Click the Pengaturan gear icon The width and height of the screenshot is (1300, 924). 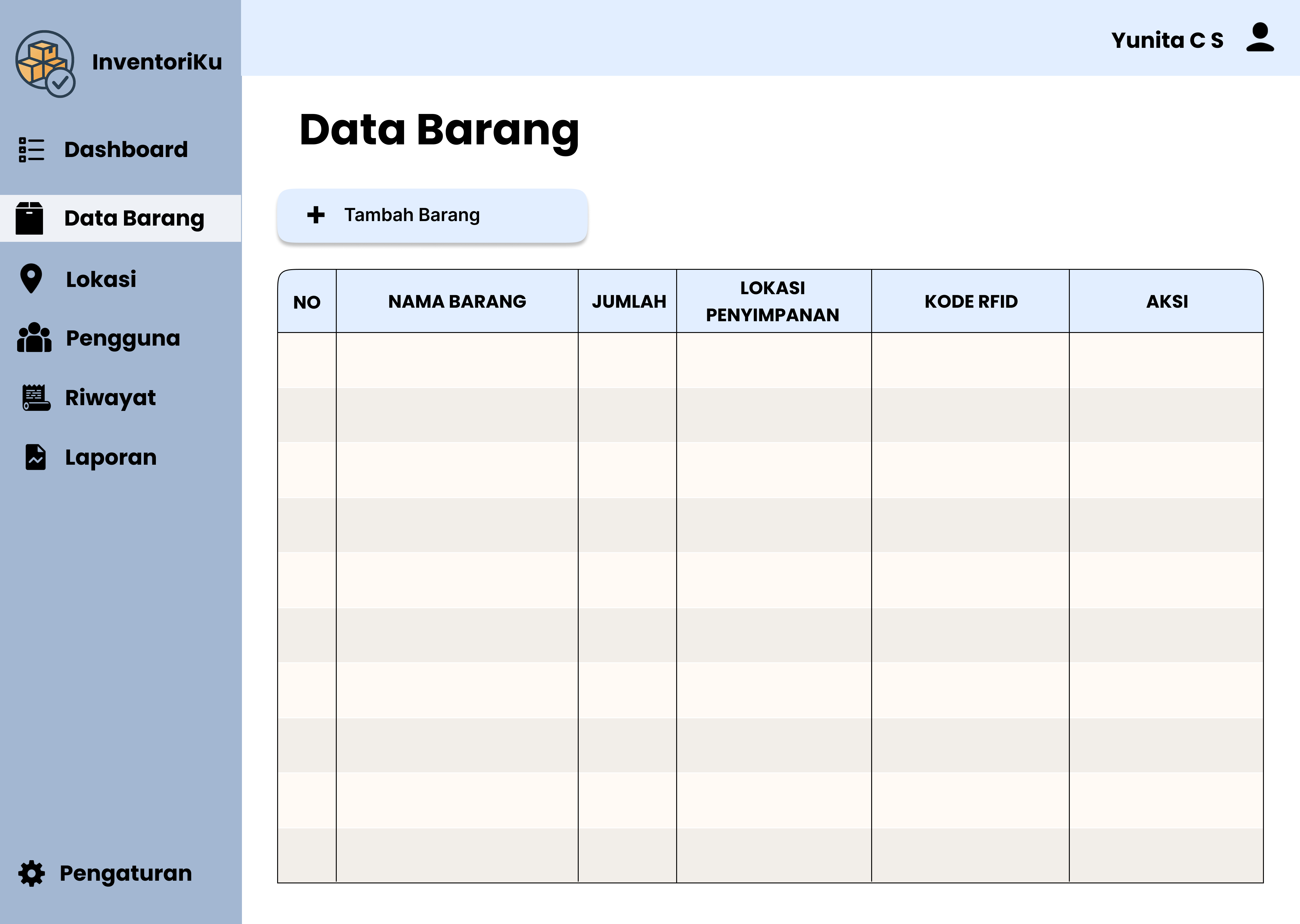coord(31,873)
